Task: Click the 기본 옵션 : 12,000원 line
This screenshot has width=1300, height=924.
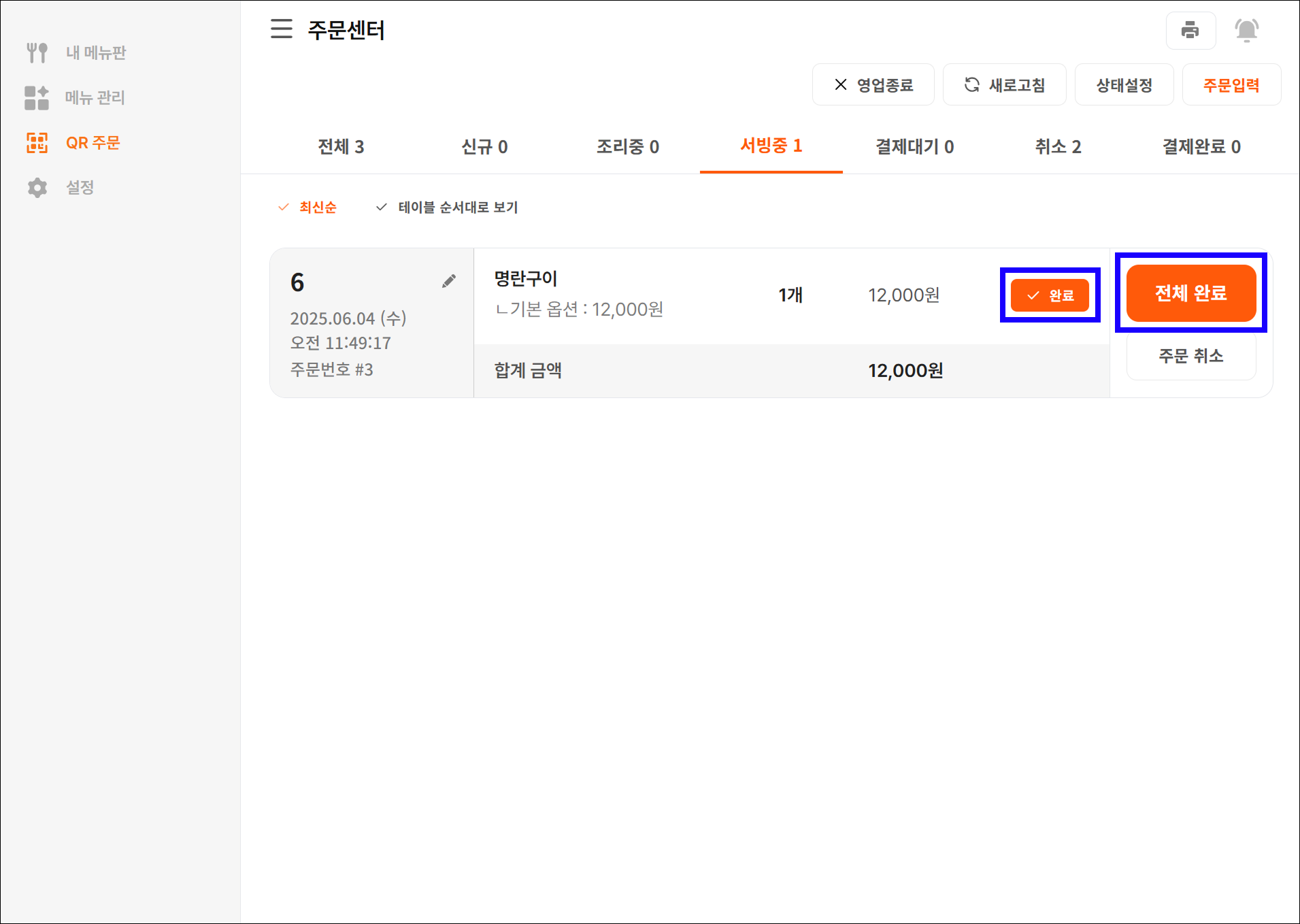Action: (x=579, y=310)
